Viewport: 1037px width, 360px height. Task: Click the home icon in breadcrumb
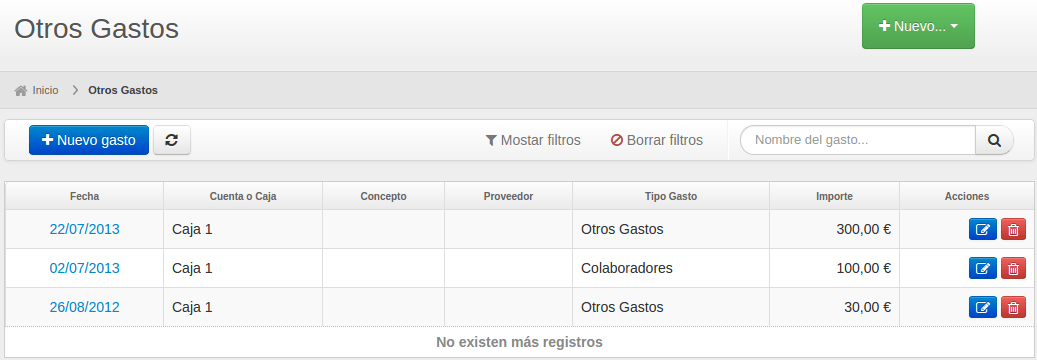click(21, 90)
